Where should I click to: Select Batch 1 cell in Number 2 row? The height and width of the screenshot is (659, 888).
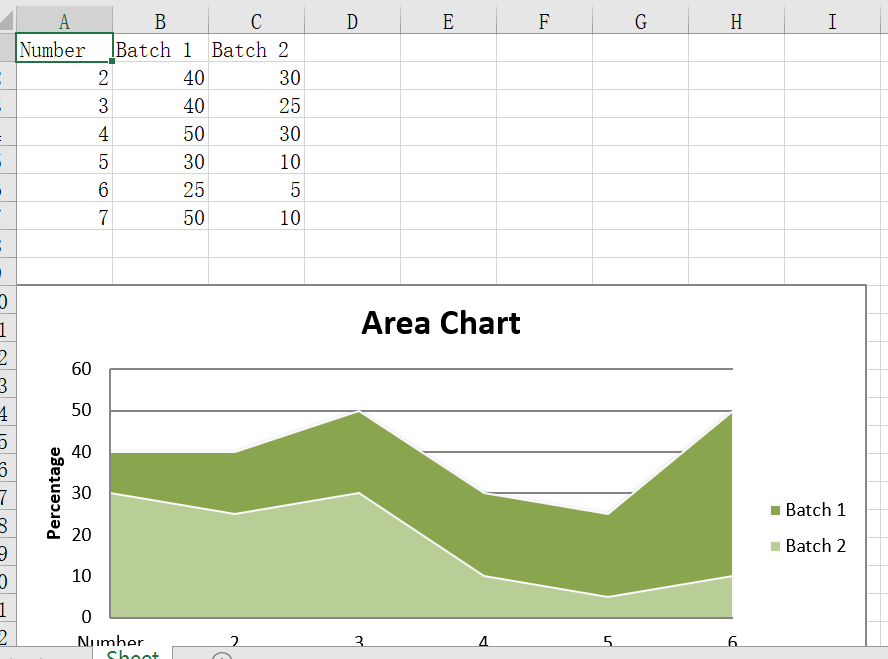[x=161, y=76]
